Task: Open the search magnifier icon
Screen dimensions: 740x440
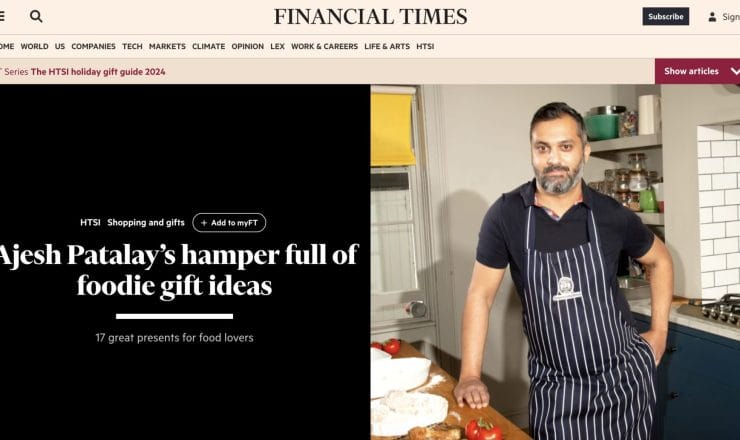Action: pos(36,17)
